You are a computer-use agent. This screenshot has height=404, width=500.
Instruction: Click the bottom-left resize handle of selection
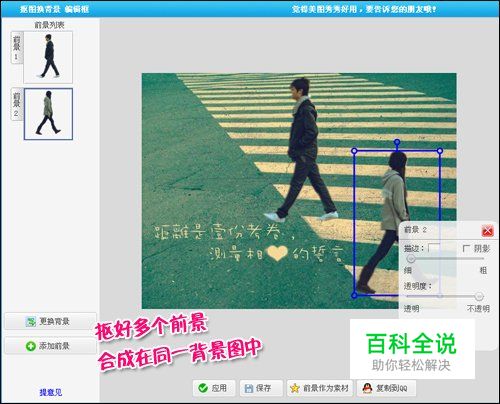pyautogui.click(x=354, y=295)
